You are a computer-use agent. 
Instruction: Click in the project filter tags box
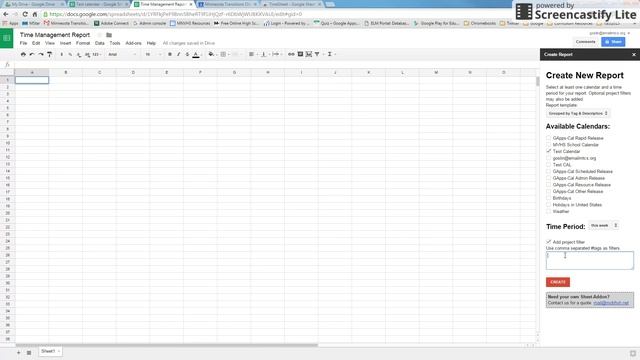(x=590, y=260)
